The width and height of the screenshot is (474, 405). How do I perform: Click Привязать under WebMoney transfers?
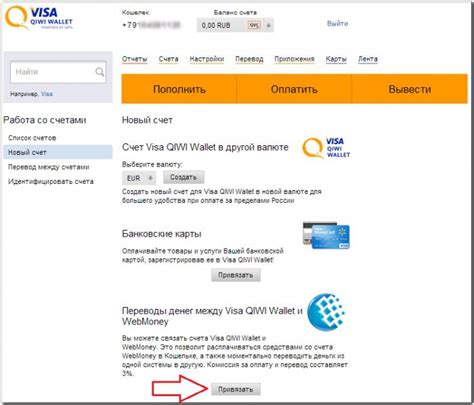click(236, 389)
